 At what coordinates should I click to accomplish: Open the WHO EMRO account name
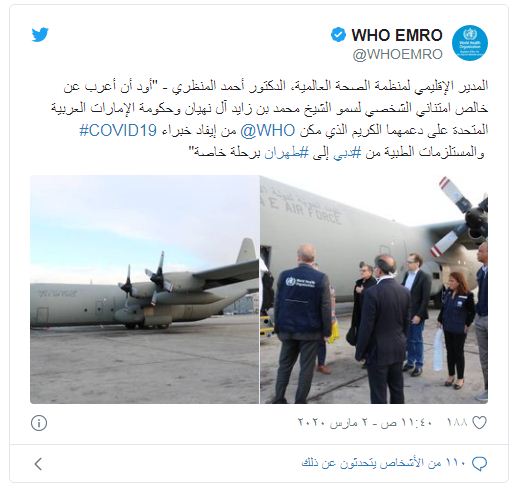397,35
